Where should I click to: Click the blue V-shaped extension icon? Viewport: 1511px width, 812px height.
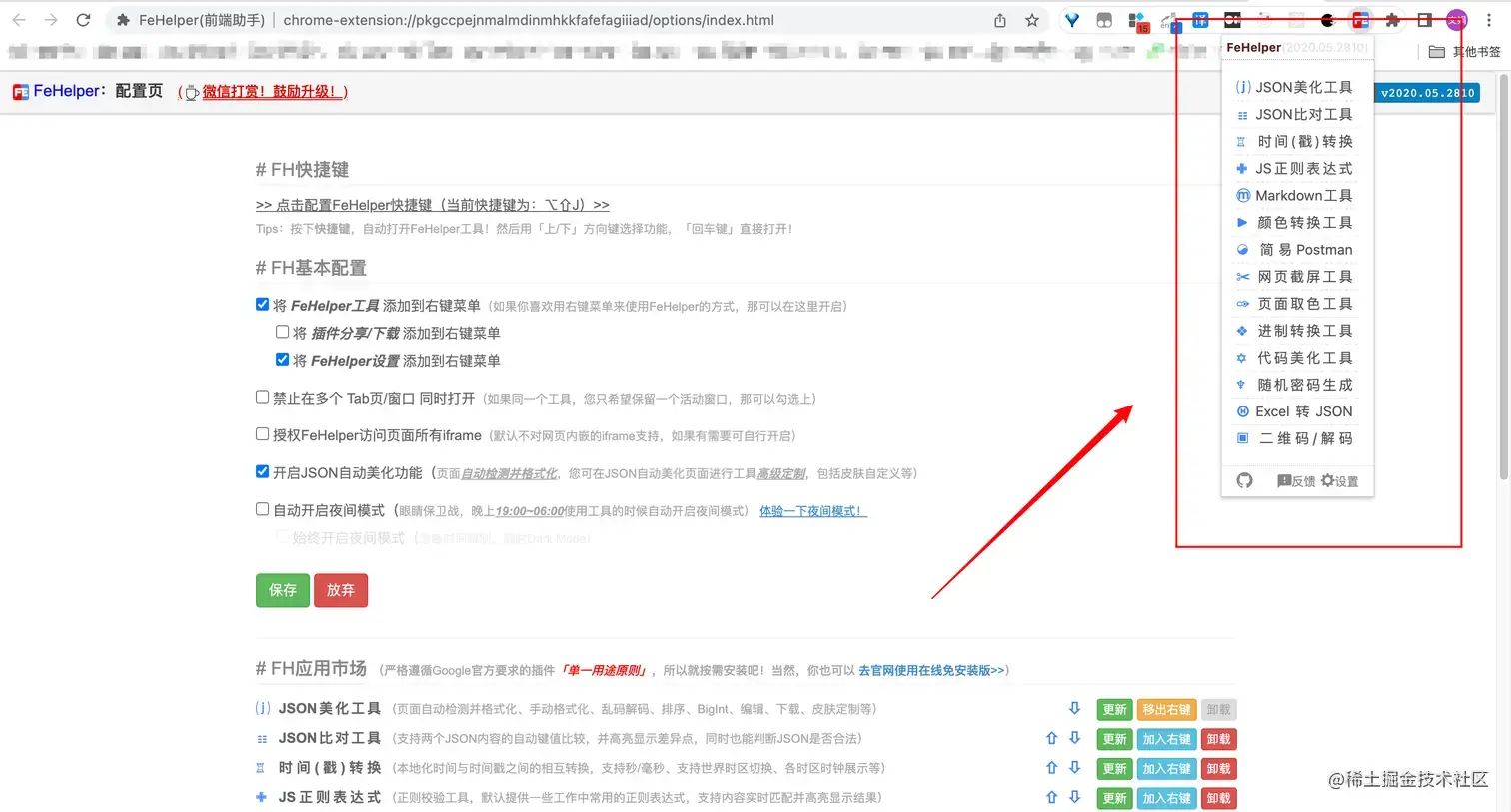(x=1072, y=20)
